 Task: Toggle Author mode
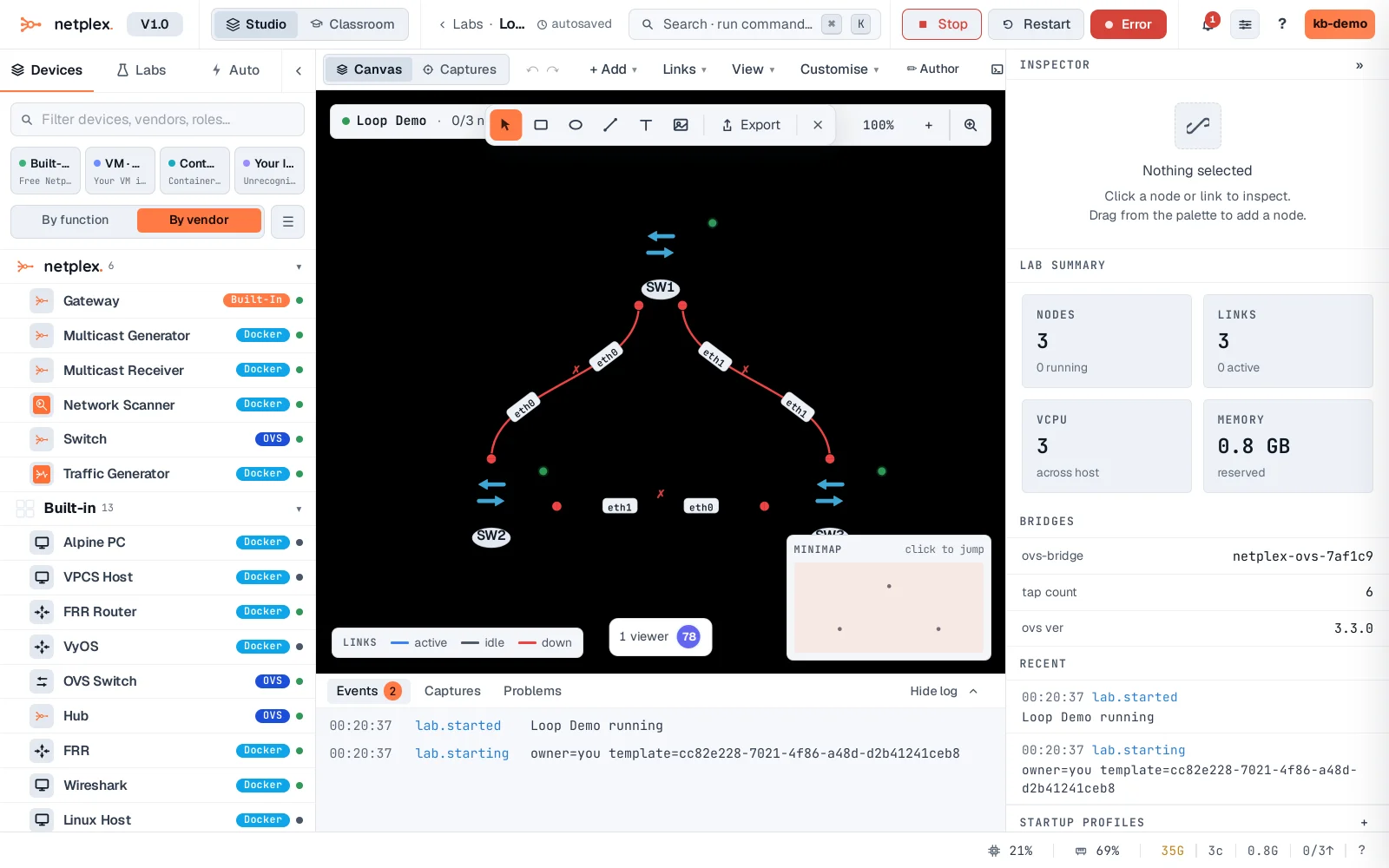[x=932, y=69]
